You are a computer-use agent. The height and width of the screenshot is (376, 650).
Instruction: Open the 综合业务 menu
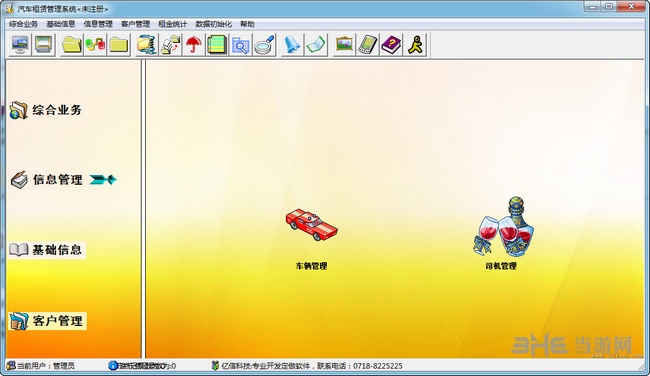[24, 24]
